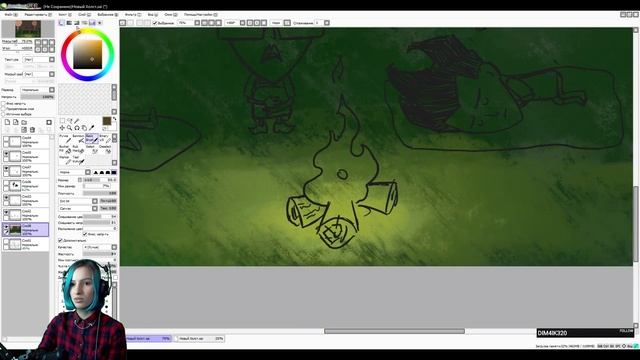
Task: Create a new layer folder
Action: coord(24,122)
